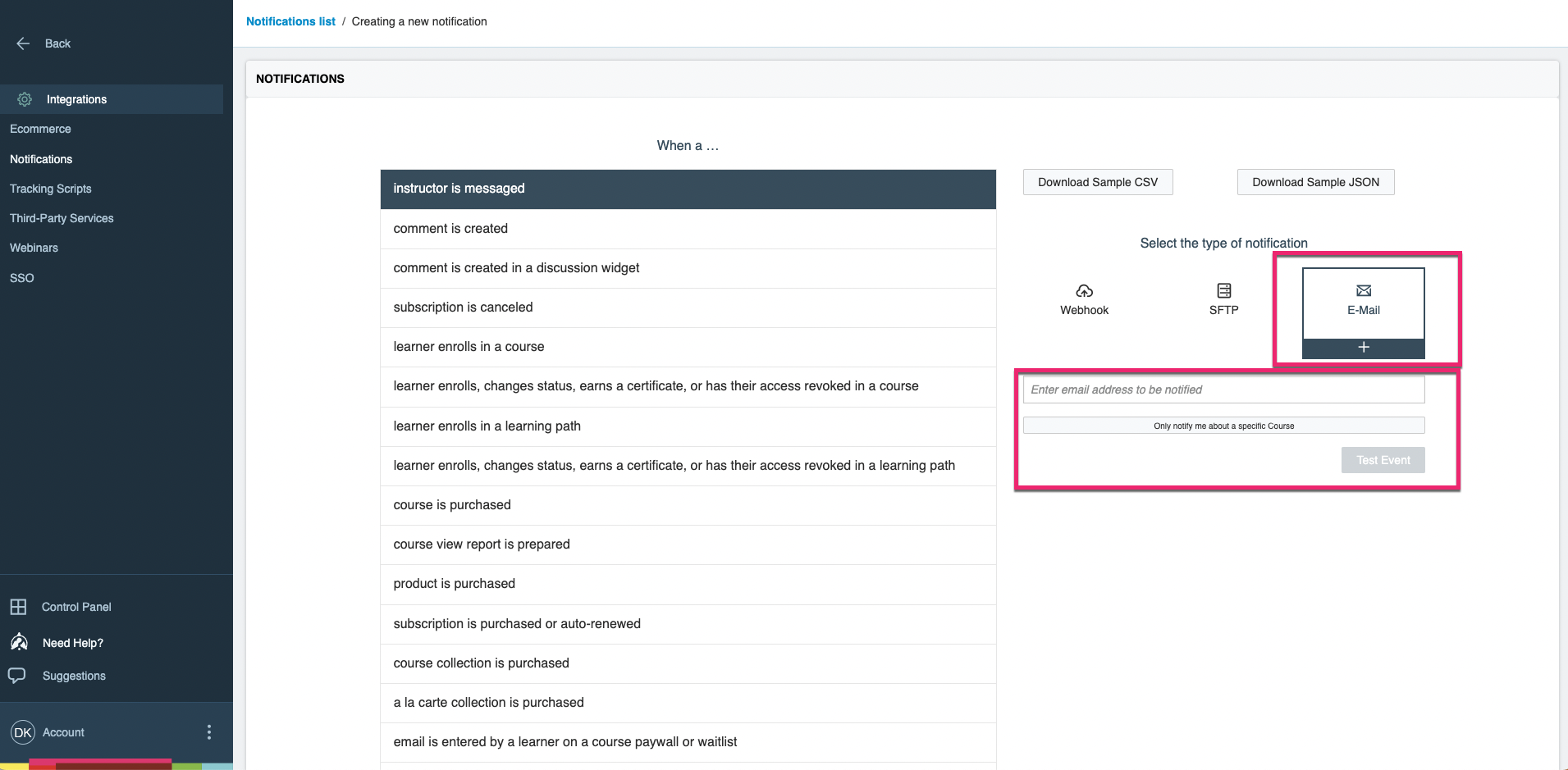Click the DK account avatar
This screenshot has width=1568, height=770.
pos(22,732)
